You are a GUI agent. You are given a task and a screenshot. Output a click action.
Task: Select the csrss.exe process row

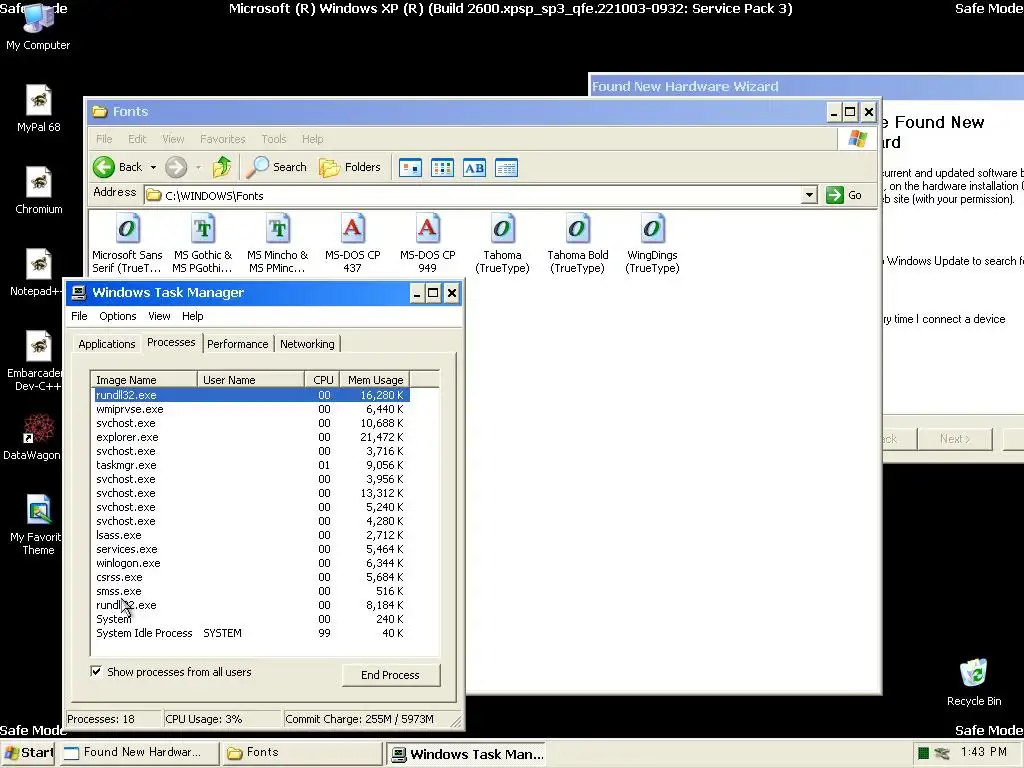(250, 577)
